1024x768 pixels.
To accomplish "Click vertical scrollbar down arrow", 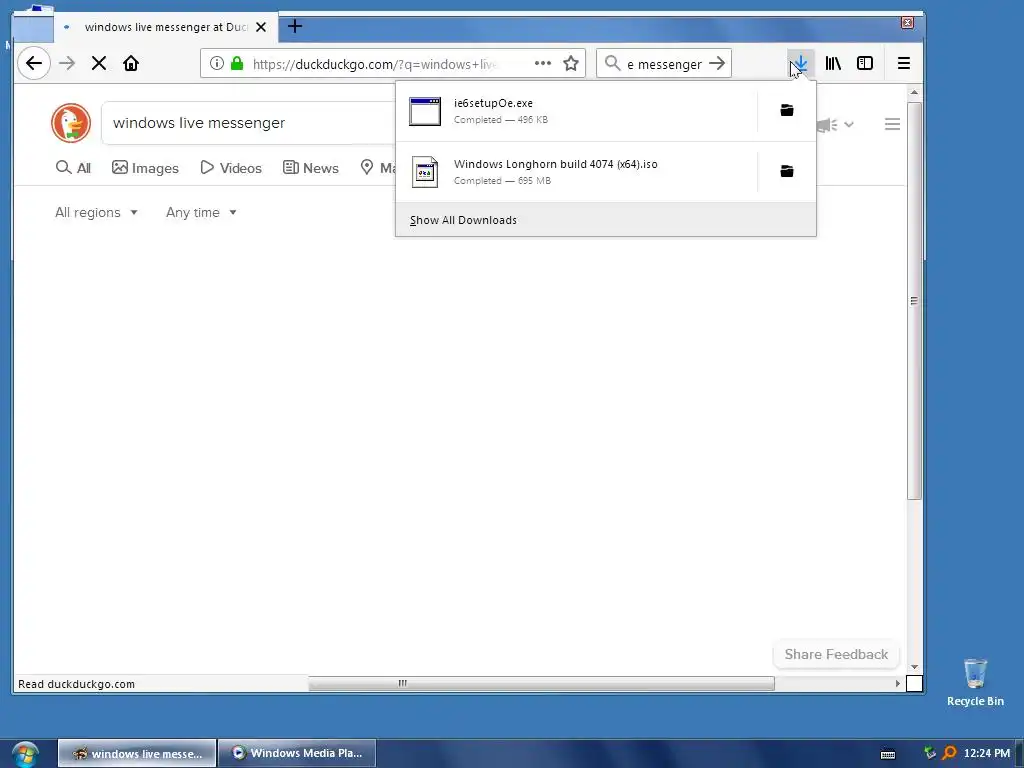I will [914, 667].
